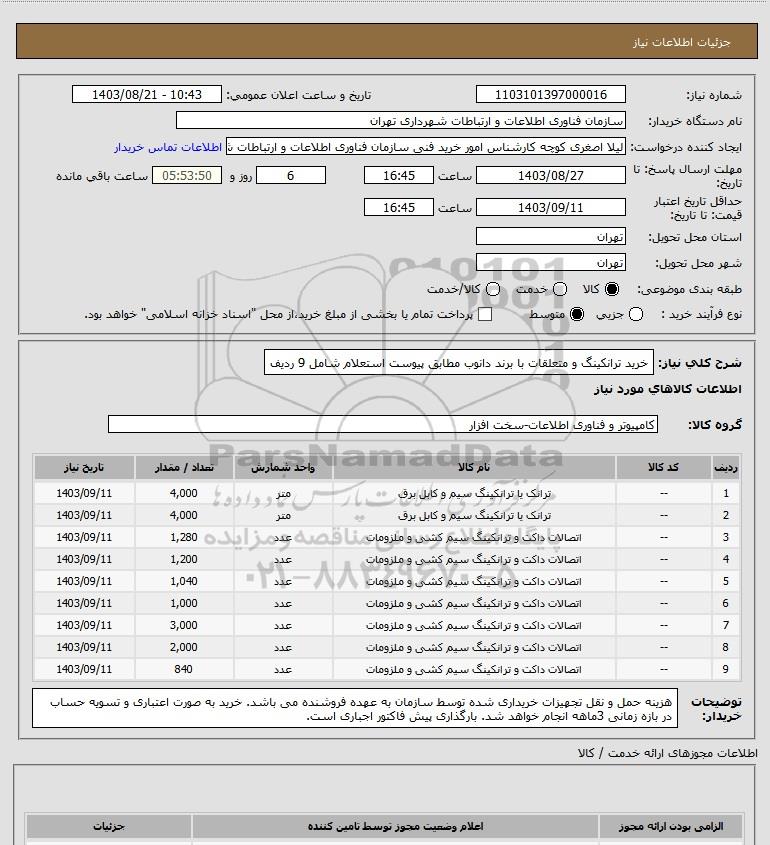Click the buyer organization name field
This screenshot has height=845, width=770.
(x=401, y=121)
